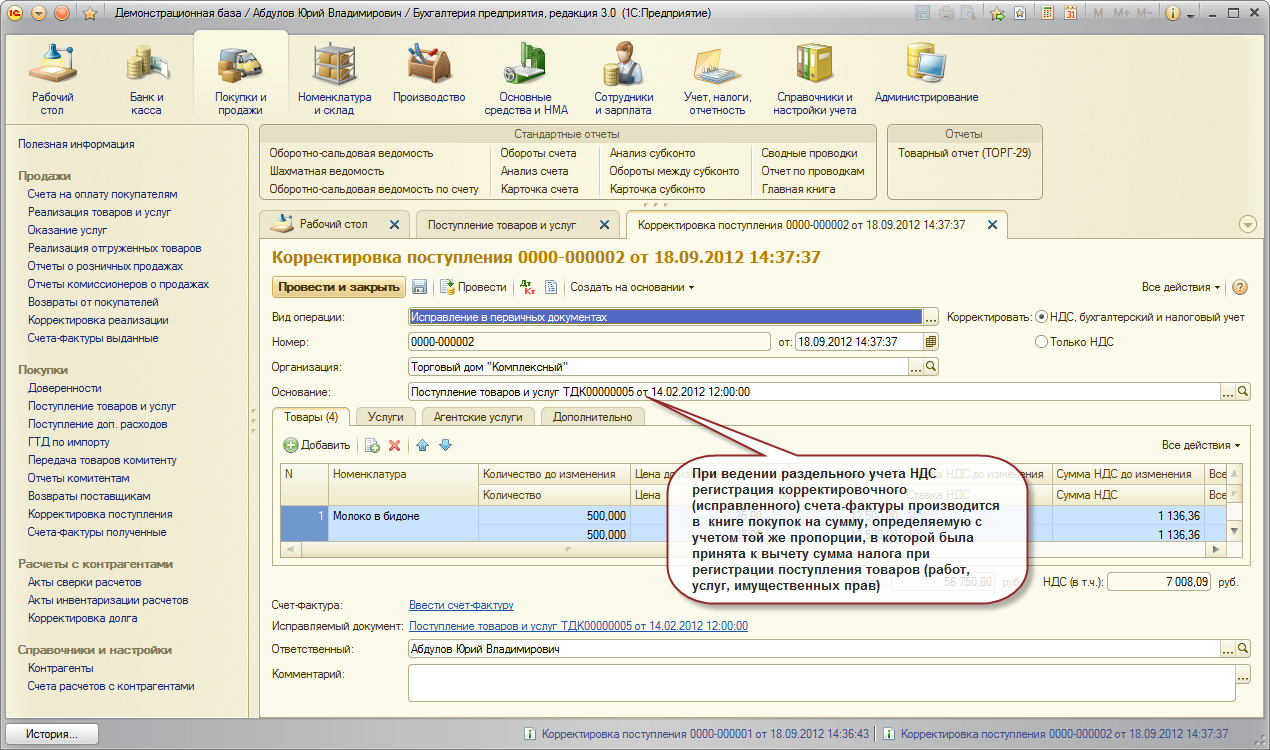Viewport: 1270px width, 750px height.
Task: Add a row with the green Добавить button
Action: 317,445
